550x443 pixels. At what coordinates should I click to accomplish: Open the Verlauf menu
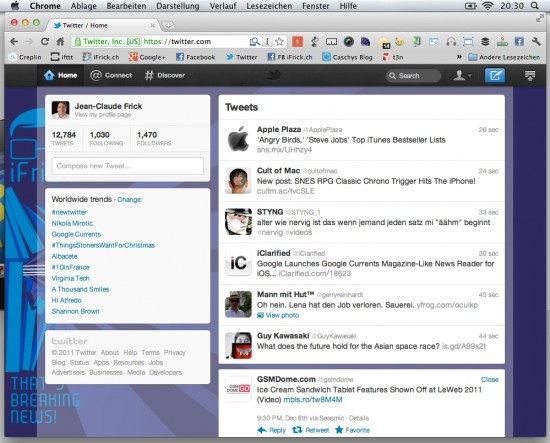tap(223, 6)
